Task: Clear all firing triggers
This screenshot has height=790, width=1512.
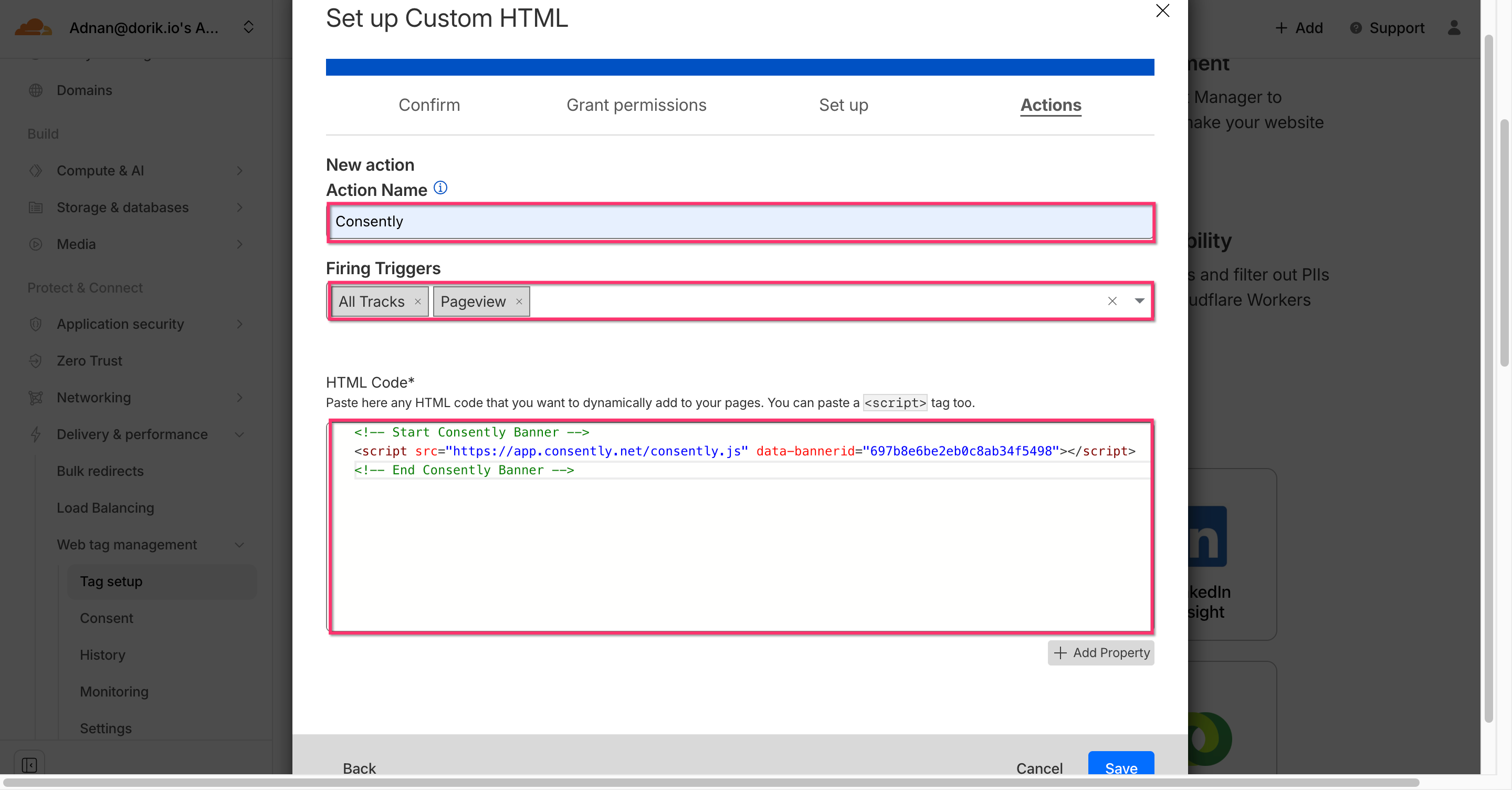Action: click(x=1112, y=302)
